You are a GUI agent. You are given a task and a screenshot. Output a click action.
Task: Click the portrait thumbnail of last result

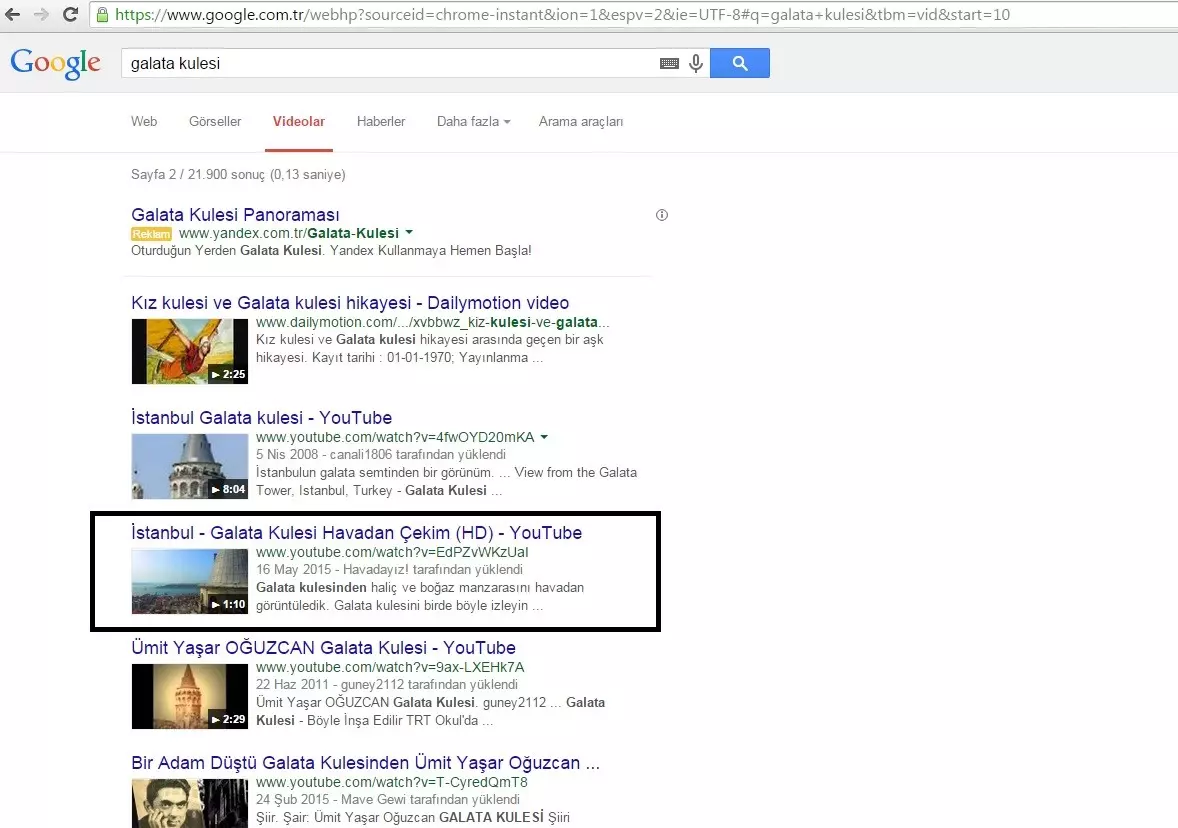[x=189, y=803]
